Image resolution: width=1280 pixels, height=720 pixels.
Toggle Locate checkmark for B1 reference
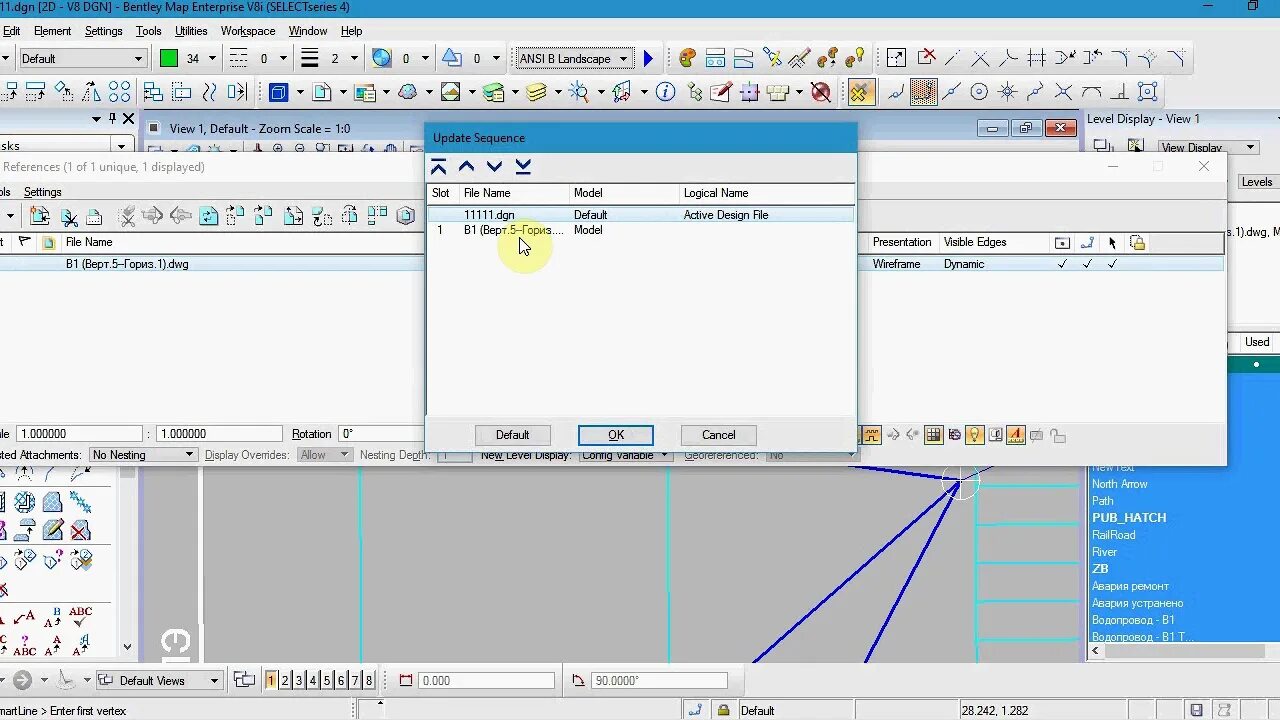[x=1112, y=264]
